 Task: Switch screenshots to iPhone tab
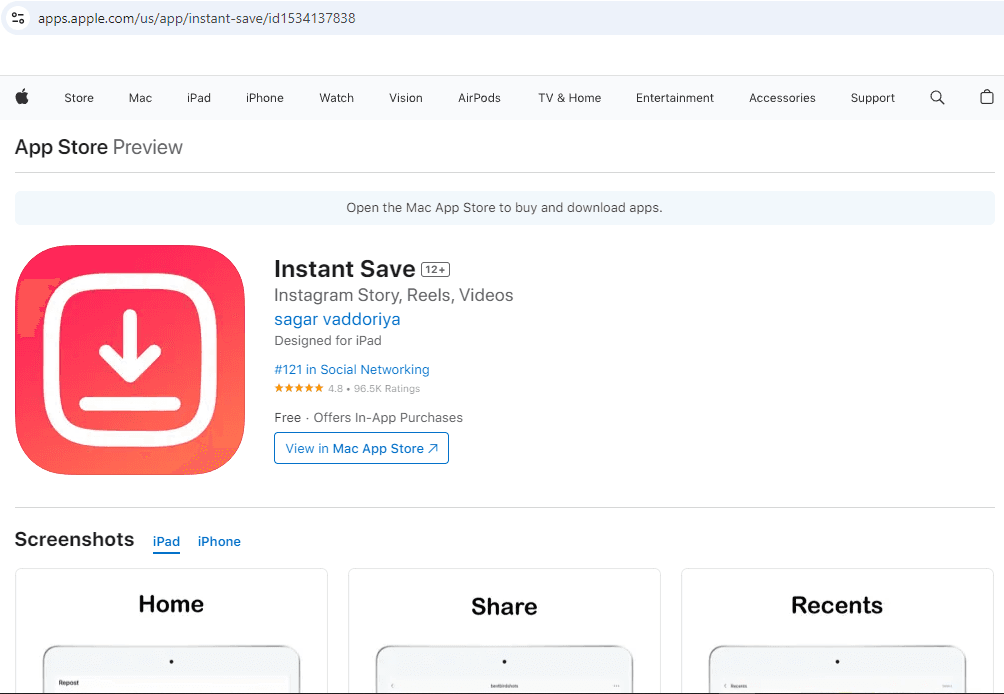click(219, 542)
